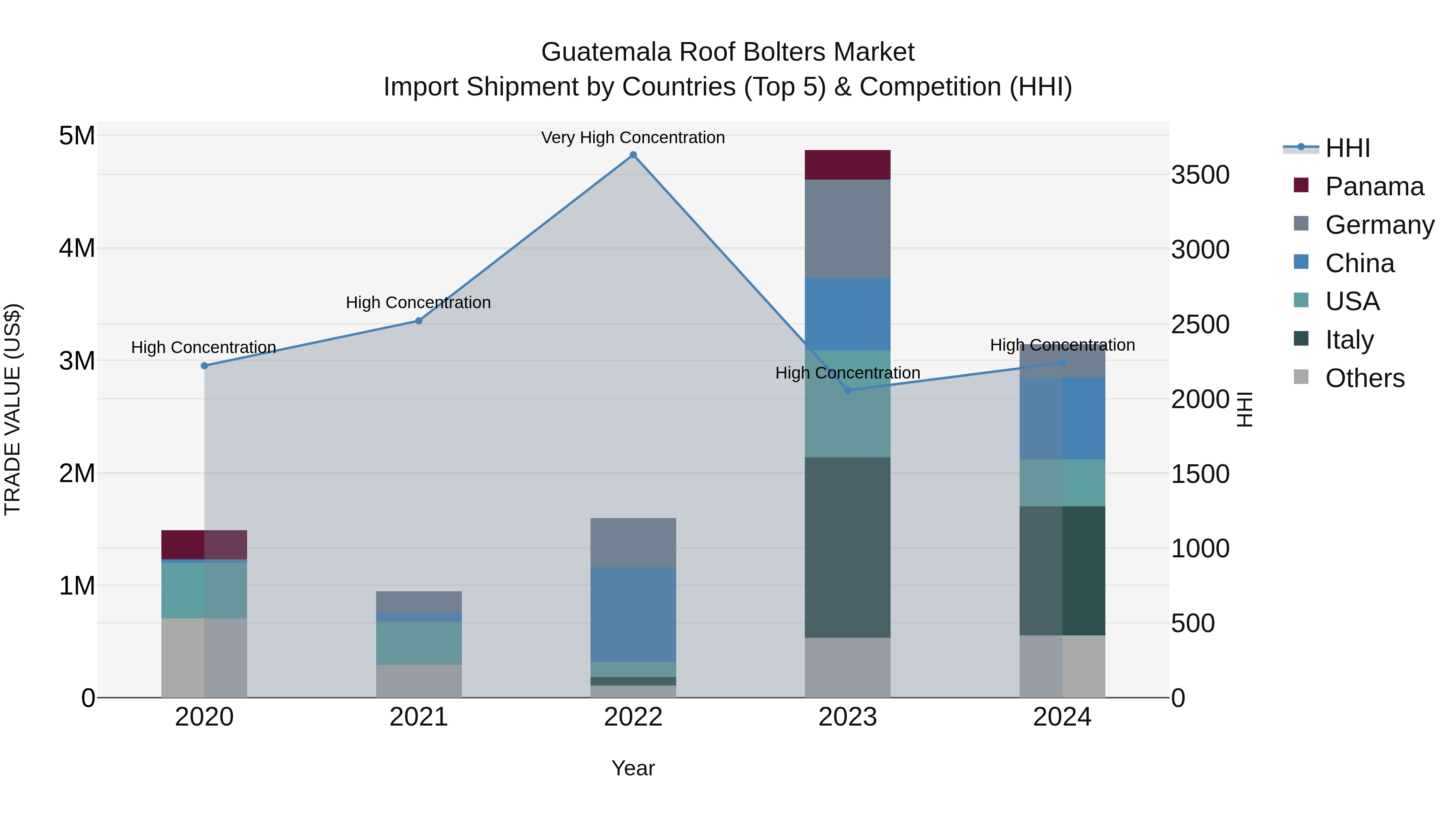Click the 3500 right-axis tick label
Screen dimensions: 1456x819
[x=1200, y=175]
